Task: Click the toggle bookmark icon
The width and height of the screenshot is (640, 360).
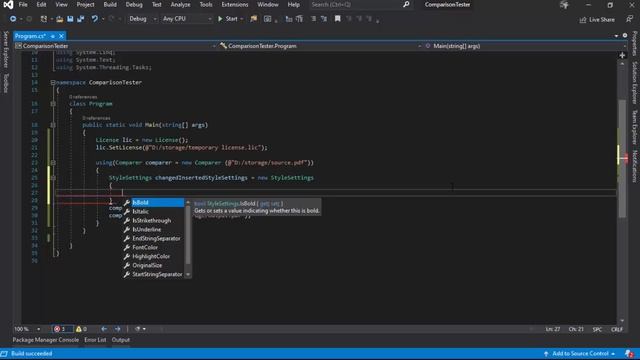Action: coord(338,19)
